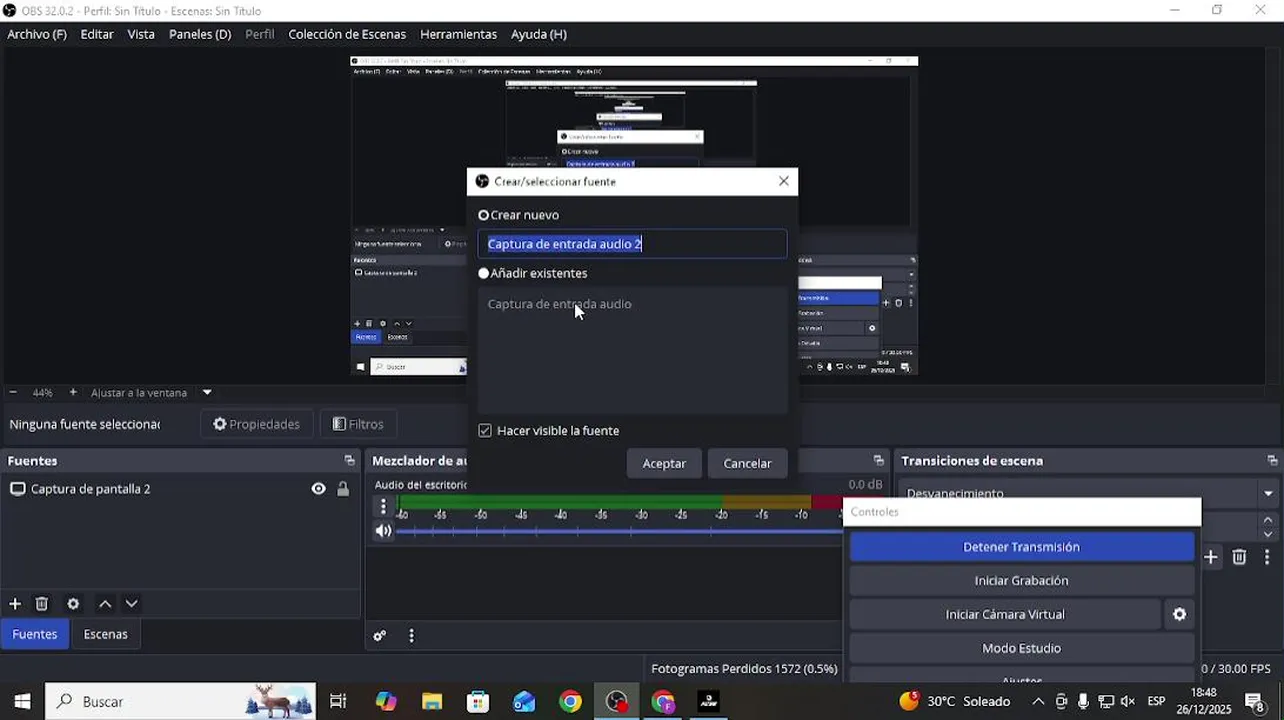Move source down with the down arrow icon

(131, 604)
